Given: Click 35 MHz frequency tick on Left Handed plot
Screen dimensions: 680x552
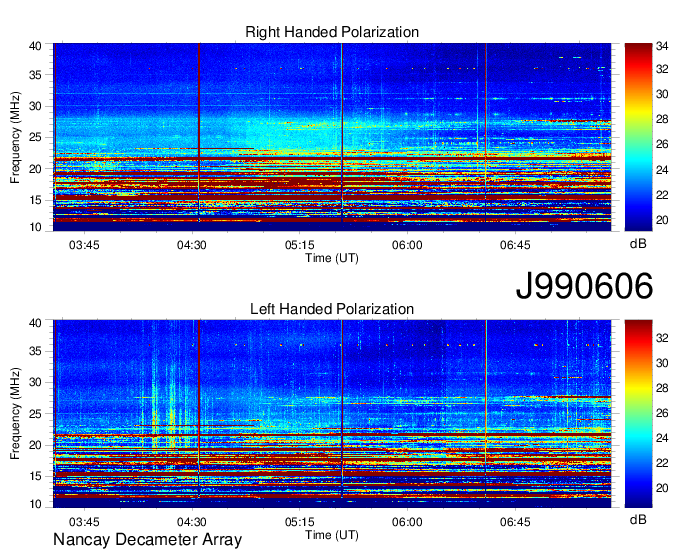Looking at the screenshot, I should 36,351.
